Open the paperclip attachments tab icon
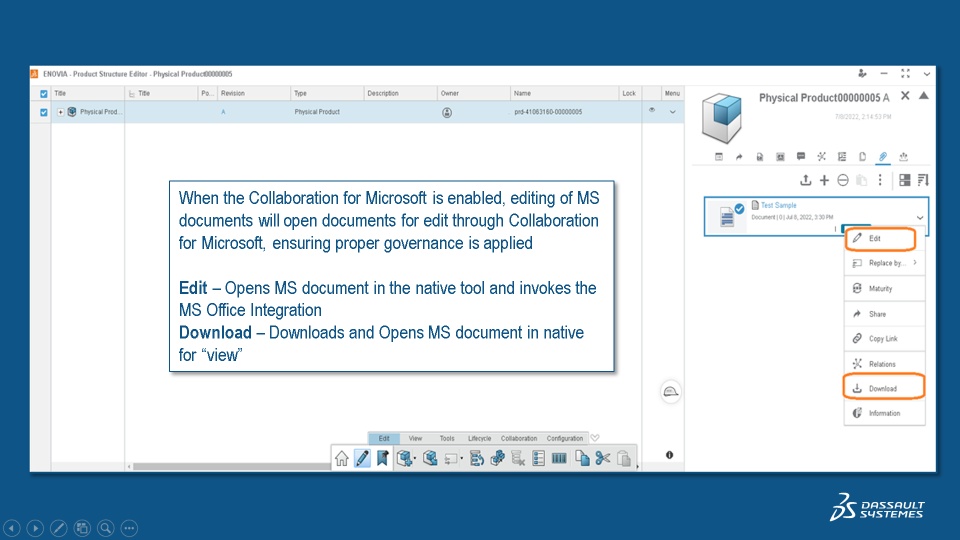960x540 pixels. tap(883, 157)
